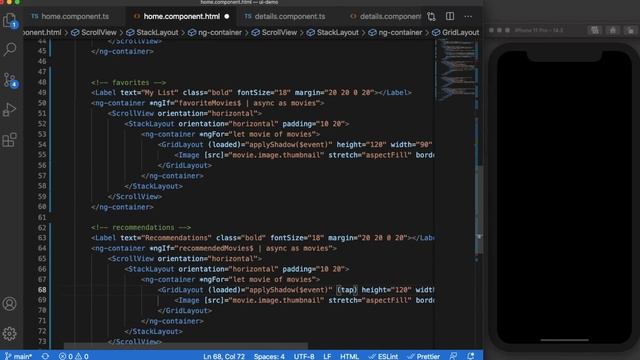
Task: Click the vertical editor scrollbar
Action: (x=479, y=209)
